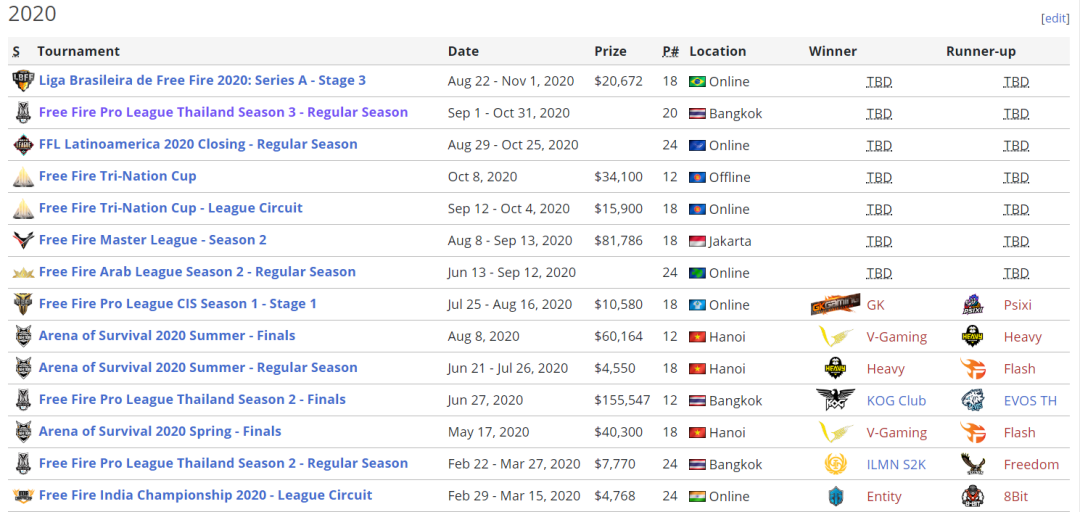The width and height of the screenshot is (1080, 512).
Task: Open Free Fire Tri-Nation Cup League Circuit
Action: (170, 208)
